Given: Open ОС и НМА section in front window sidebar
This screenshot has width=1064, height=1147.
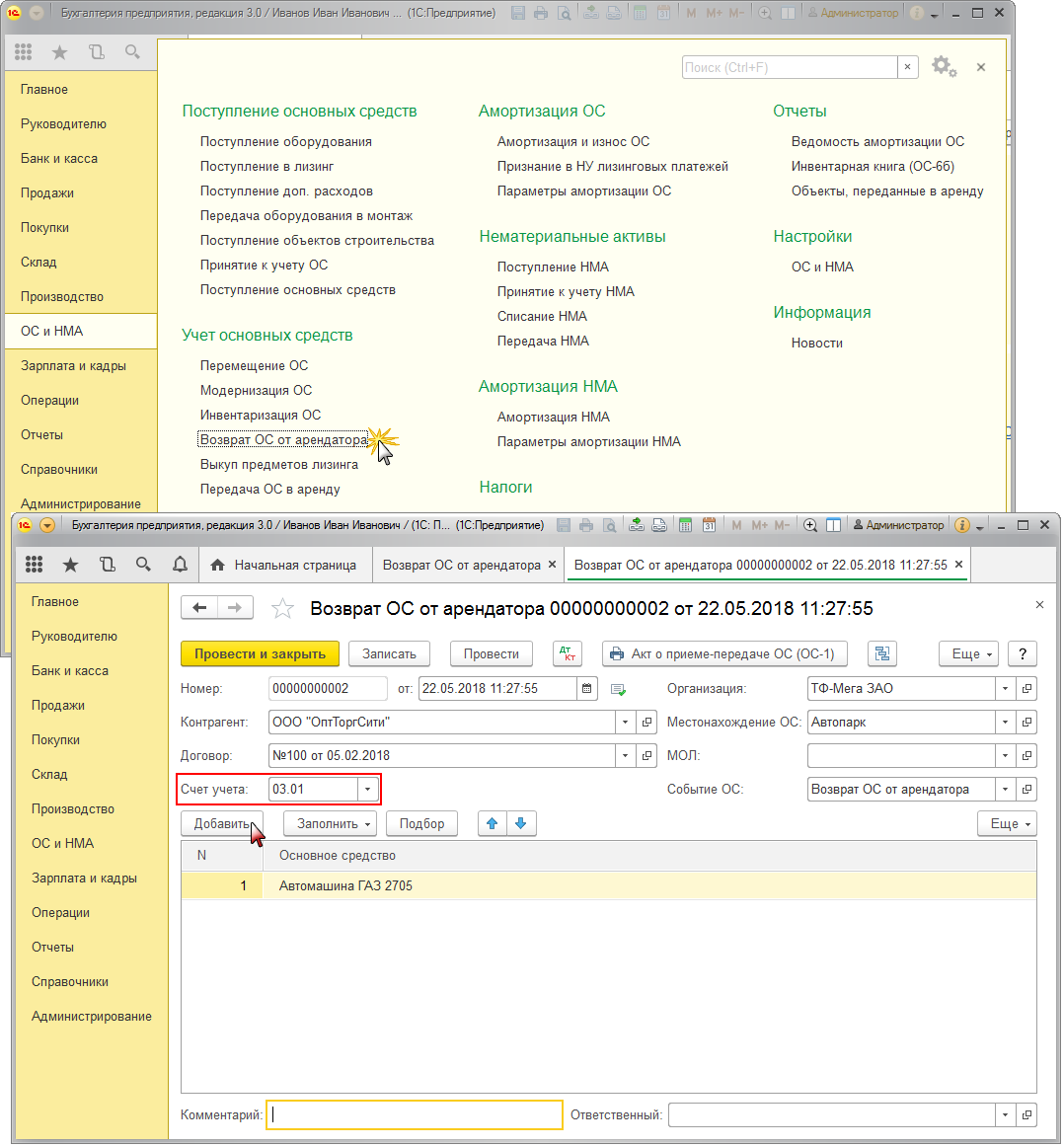Looking at the screenshot, I should 63,843.
